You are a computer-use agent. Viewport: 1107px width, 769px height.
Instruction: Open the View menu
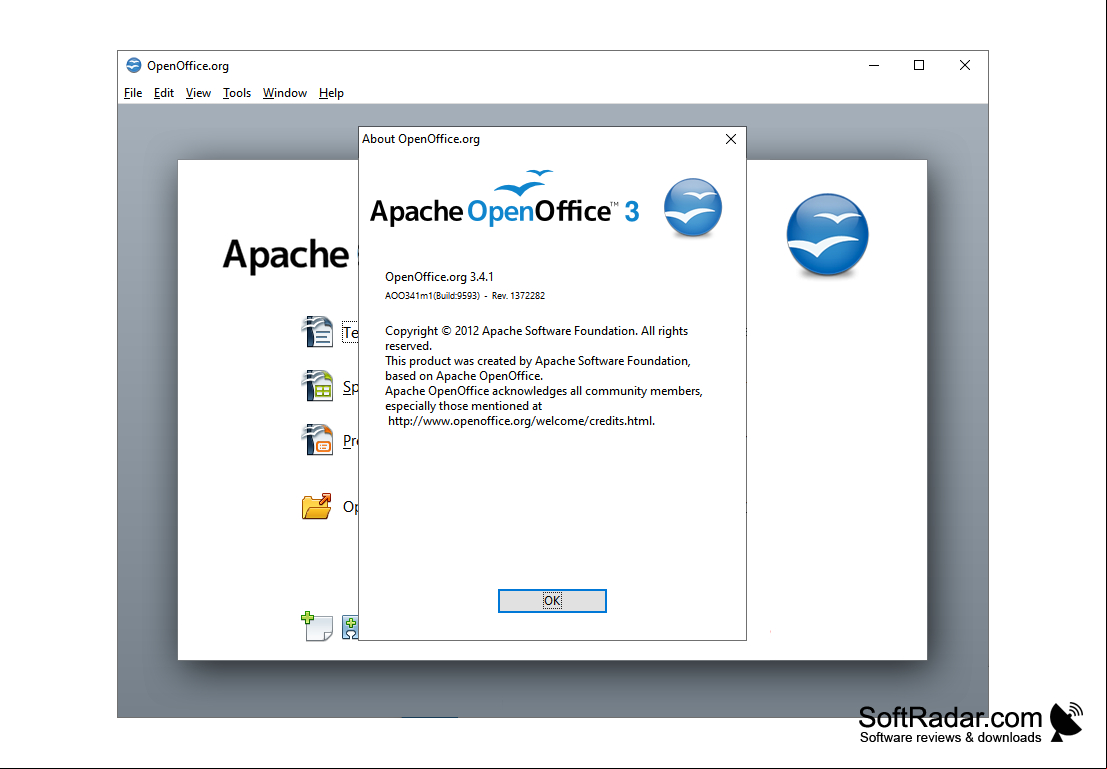click(x=198, y=93)
